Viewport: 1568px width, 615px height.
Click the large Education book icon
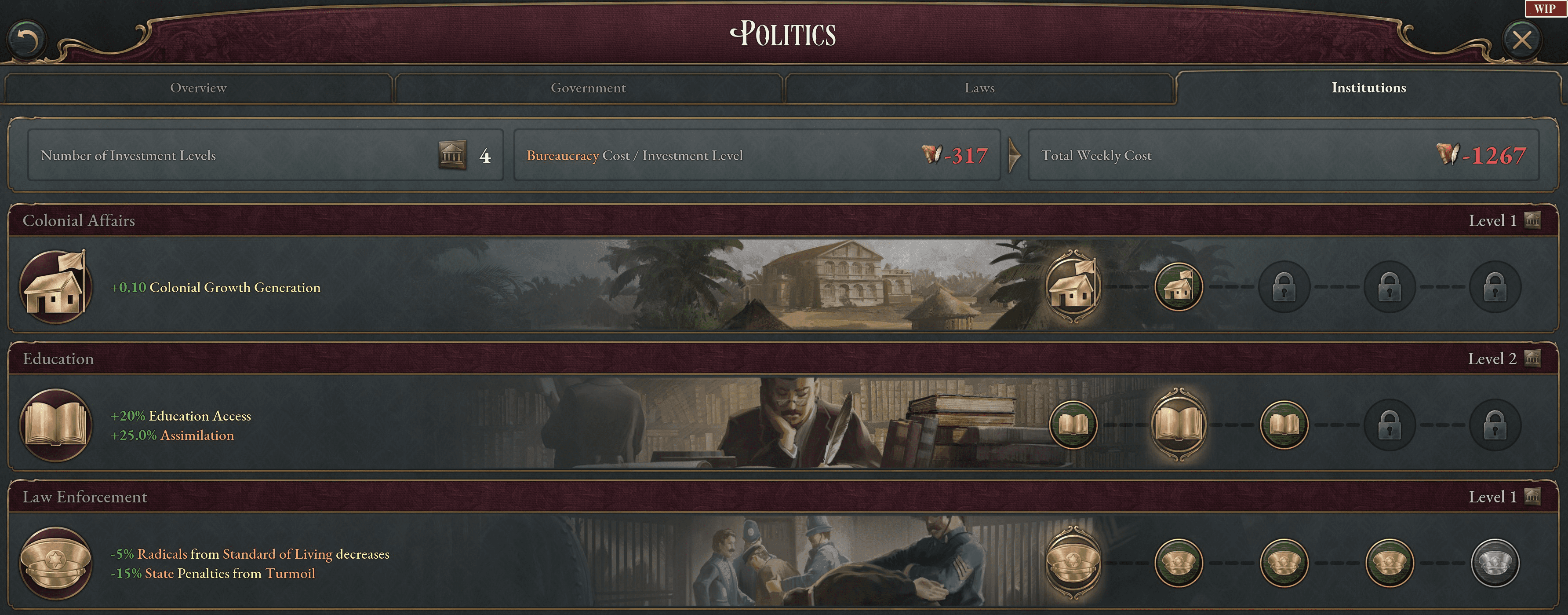click(x=56, y=425)
